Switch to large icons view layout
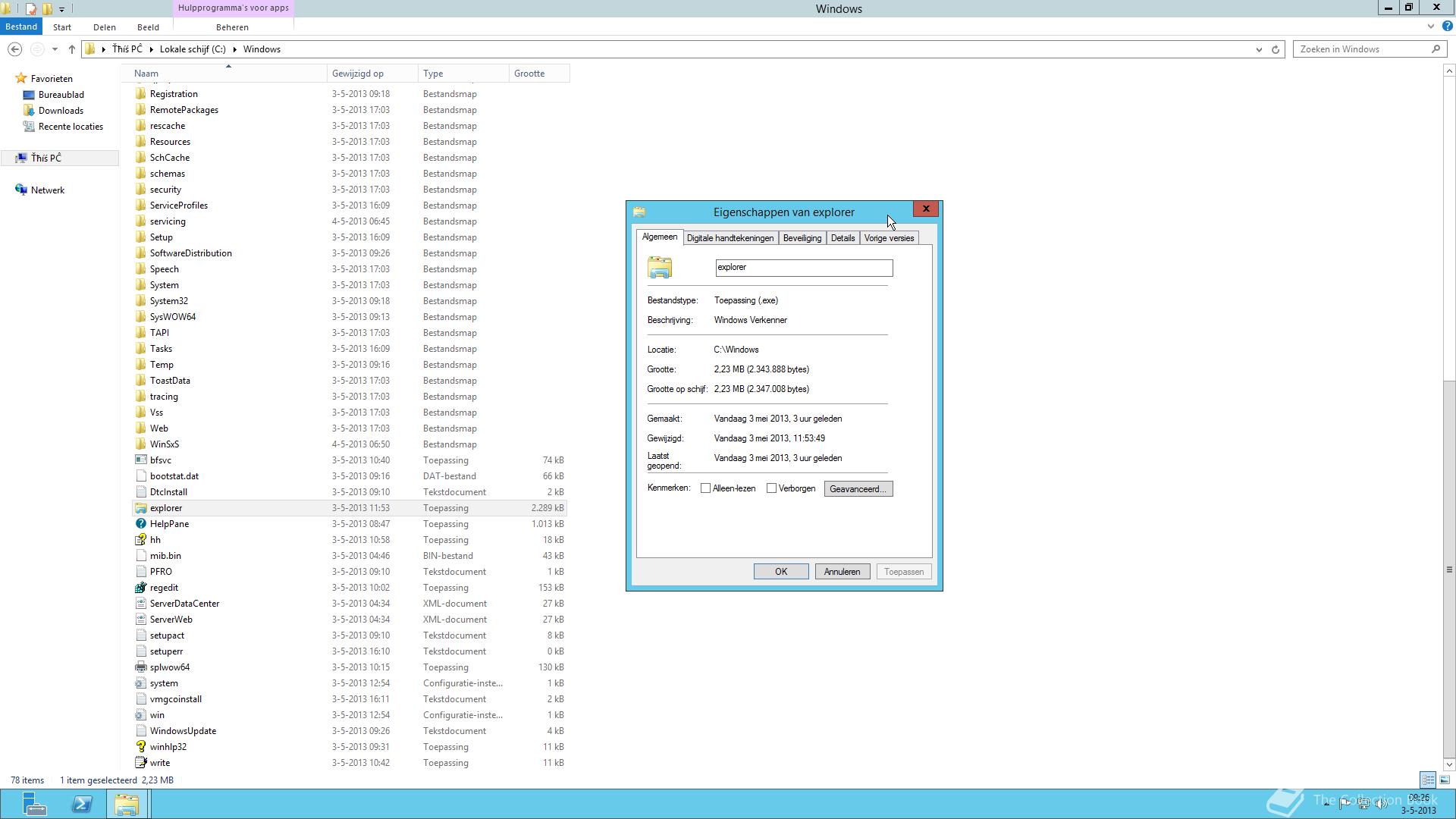The image size is (1456, 819). click(1445, 780)
